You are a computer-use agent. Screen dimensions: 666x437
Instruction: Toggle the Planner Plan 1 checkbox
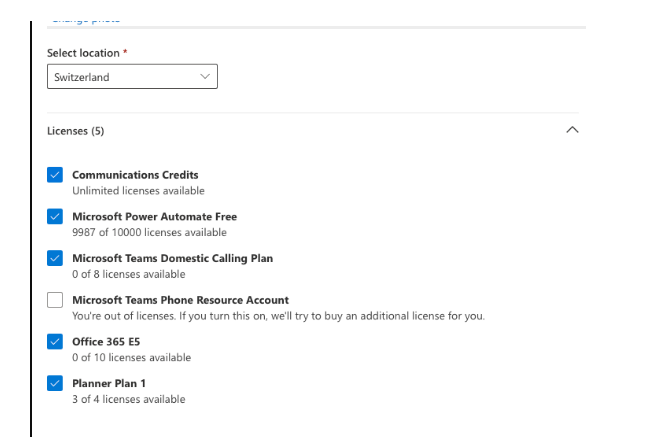pos(55,383)
